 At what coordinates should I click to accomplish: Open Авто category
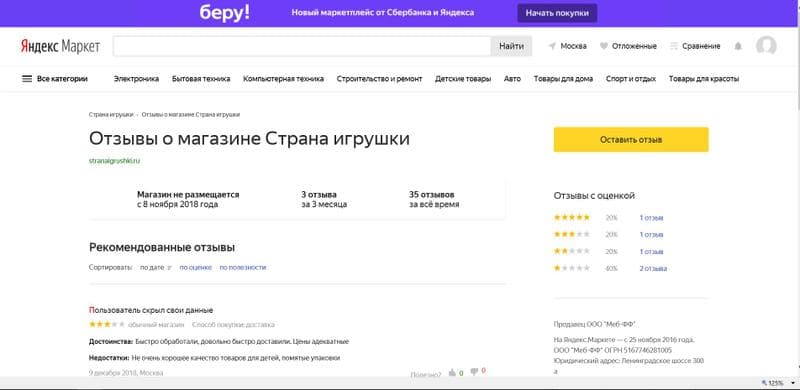pos(512,79)
